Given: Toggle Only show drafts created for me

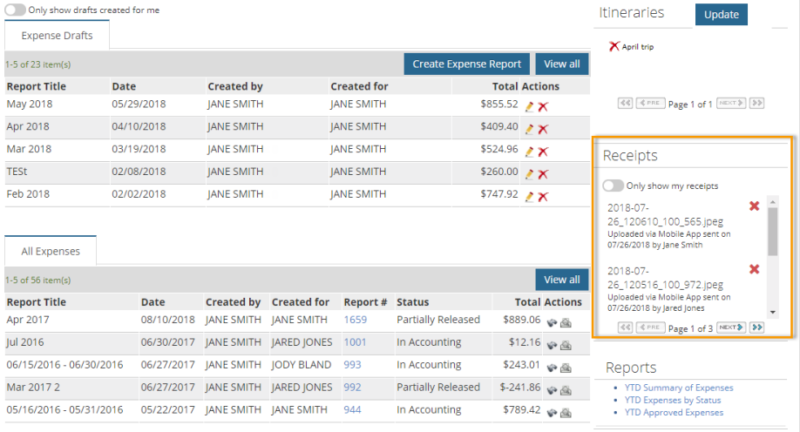Looking at the screenshot, I should pos(15,10).
